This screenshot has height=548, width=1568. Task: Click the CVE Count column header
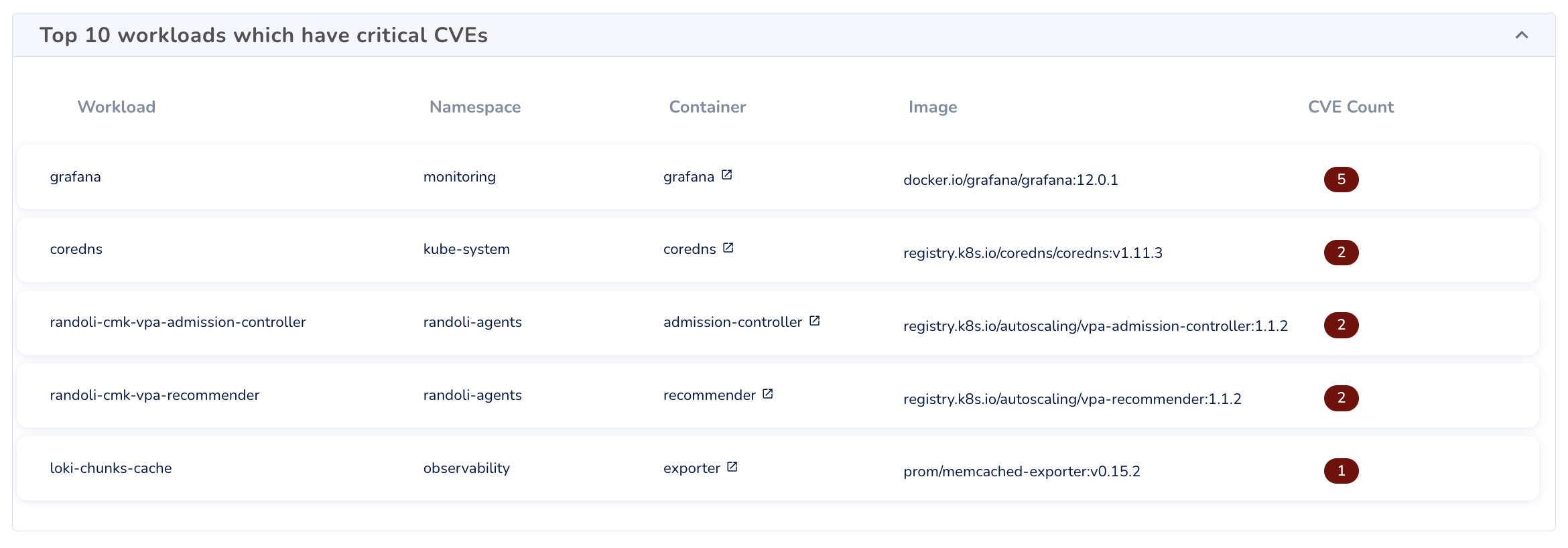(x=1351, y=107)
